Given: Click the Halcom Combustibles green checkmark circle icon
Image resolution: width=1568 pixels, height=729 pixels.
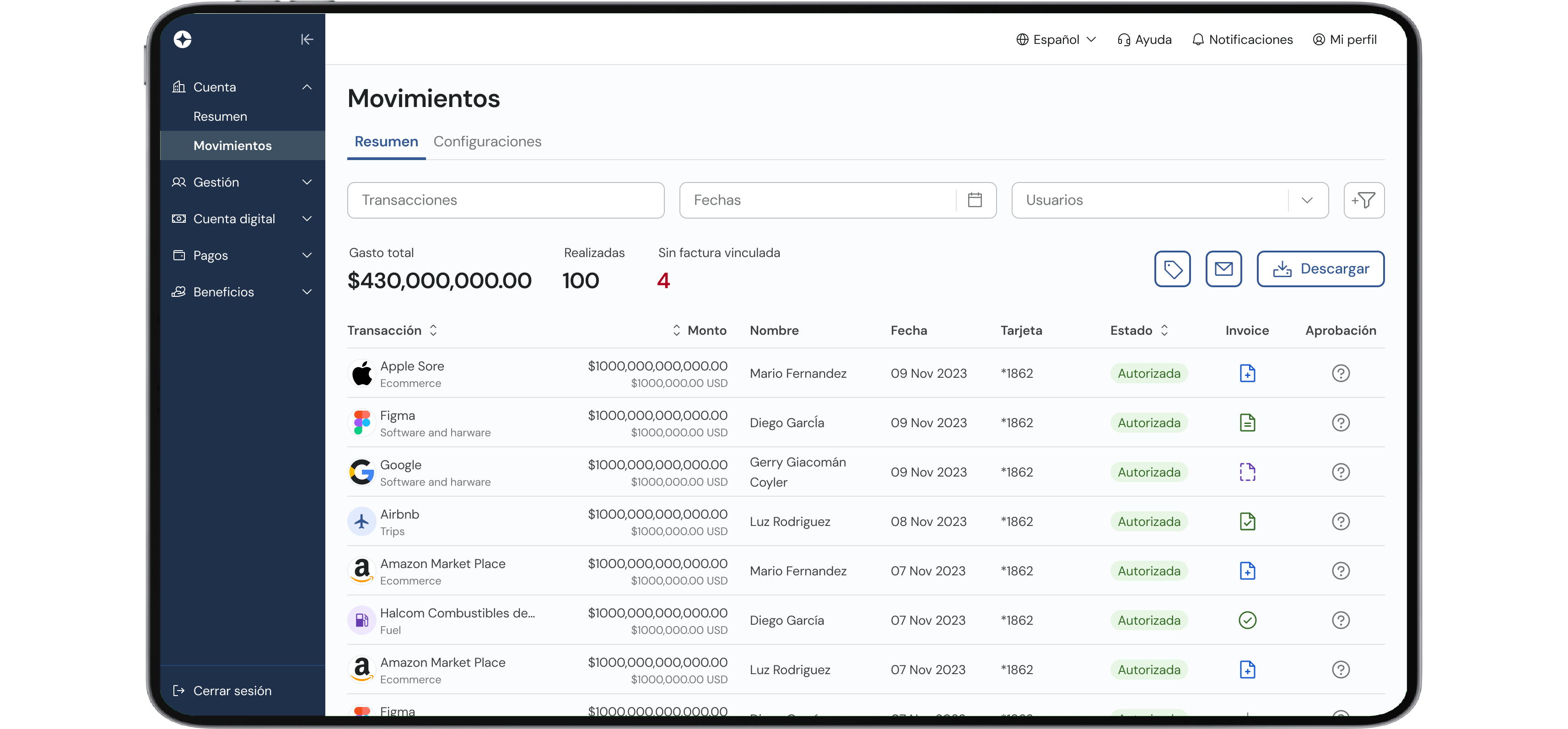Looking at the screenshot, I should coord(1247,620).
